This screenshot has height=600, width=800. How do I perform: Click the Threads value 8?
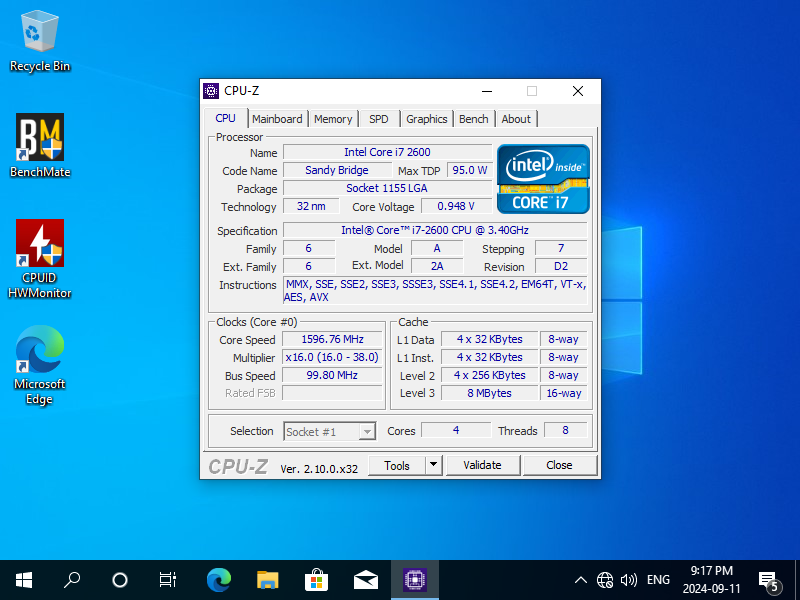point(565,430)
